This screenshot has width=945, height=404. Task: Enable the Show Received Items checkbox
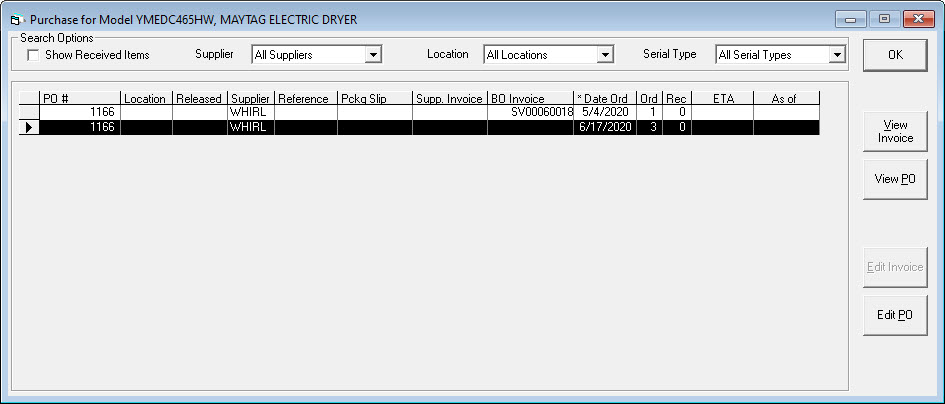click(33, 55)
